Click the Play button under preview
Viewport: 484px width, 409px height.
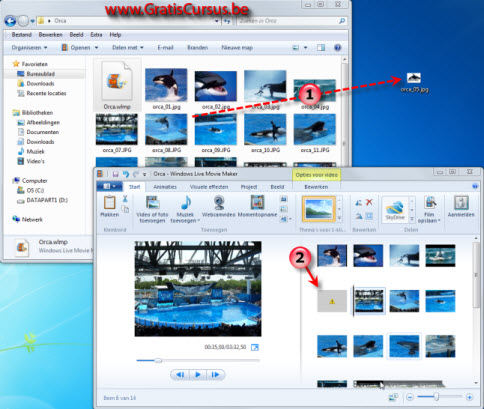[197, 375]
